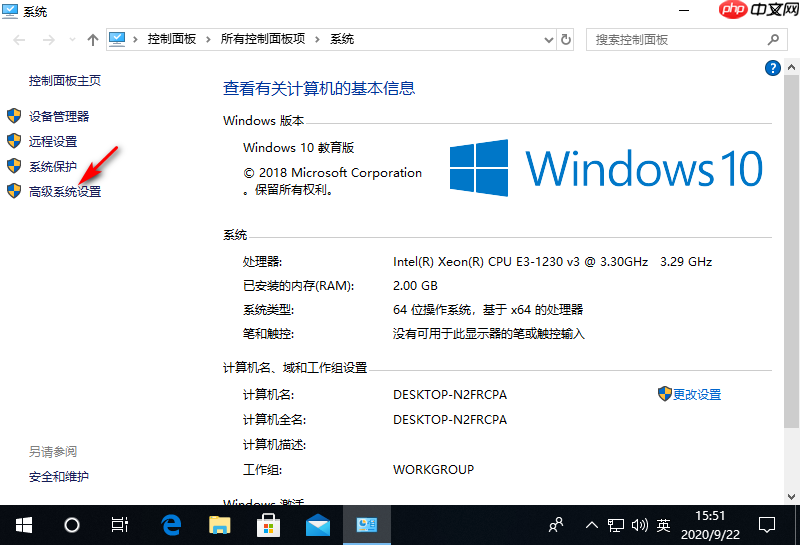Click shield icon next to 系统保护

[x=14, y=166]
